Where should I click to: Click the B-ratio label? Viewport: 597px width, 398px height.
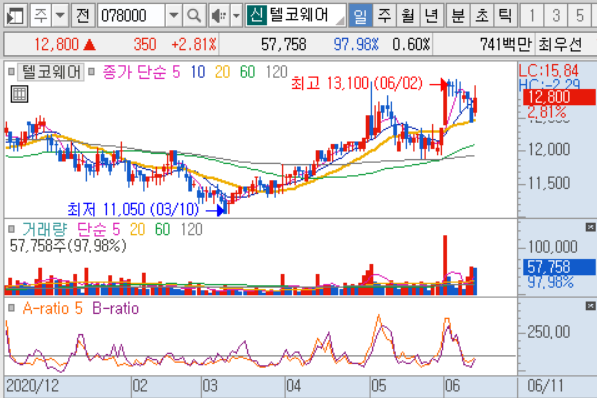click(x=116, y=308)
